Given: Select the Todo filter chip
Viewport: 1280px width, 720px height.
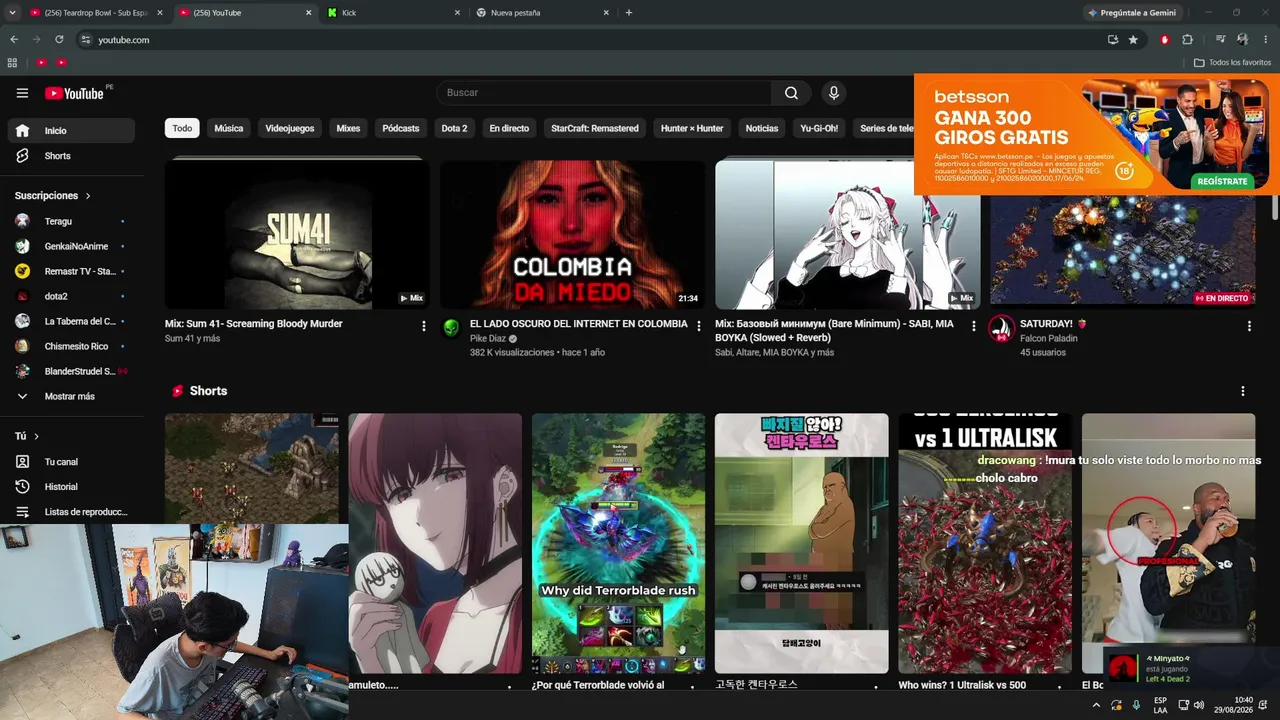Looking at the screenshot, I should pos(182,128).
